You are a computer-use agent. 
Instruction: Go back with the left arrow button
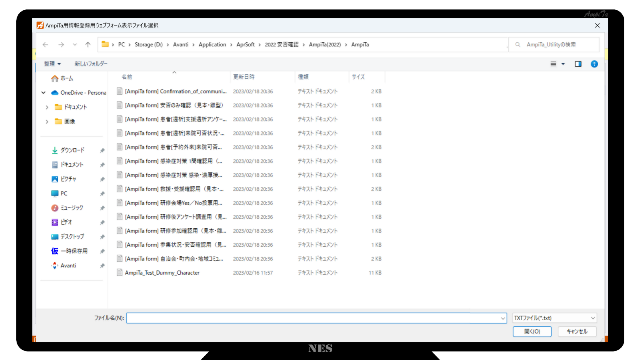pyautogui.click(x=45, y=44)
